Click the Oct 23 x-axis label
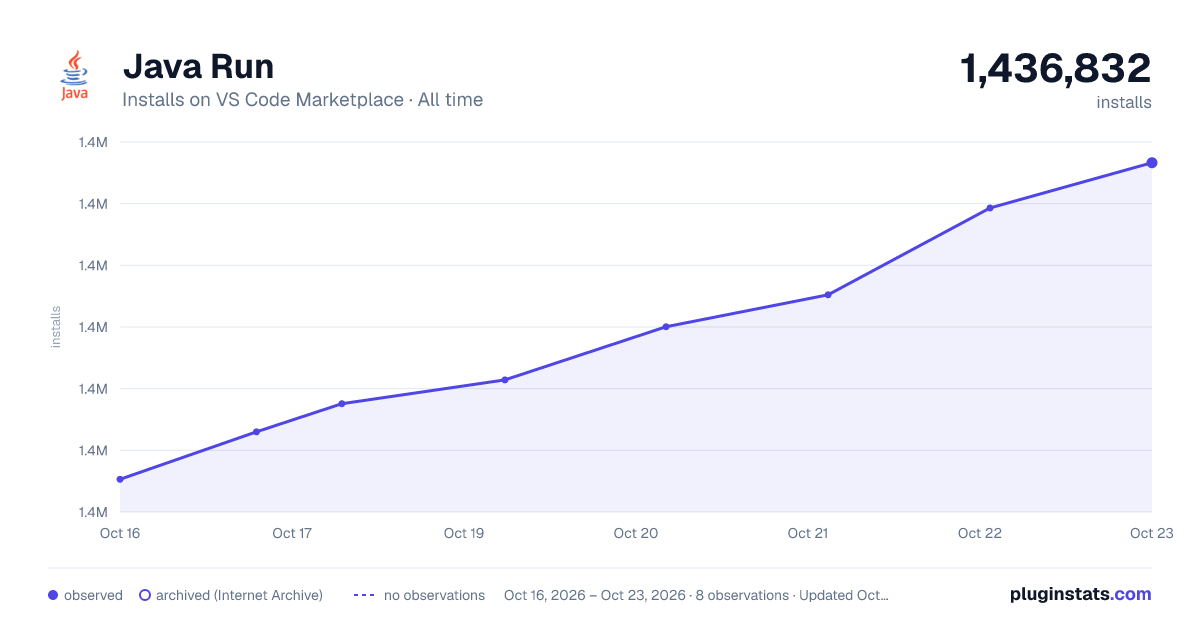Image resolution: width=1200 pixels, height=630 pixels. pos(1151,533)
